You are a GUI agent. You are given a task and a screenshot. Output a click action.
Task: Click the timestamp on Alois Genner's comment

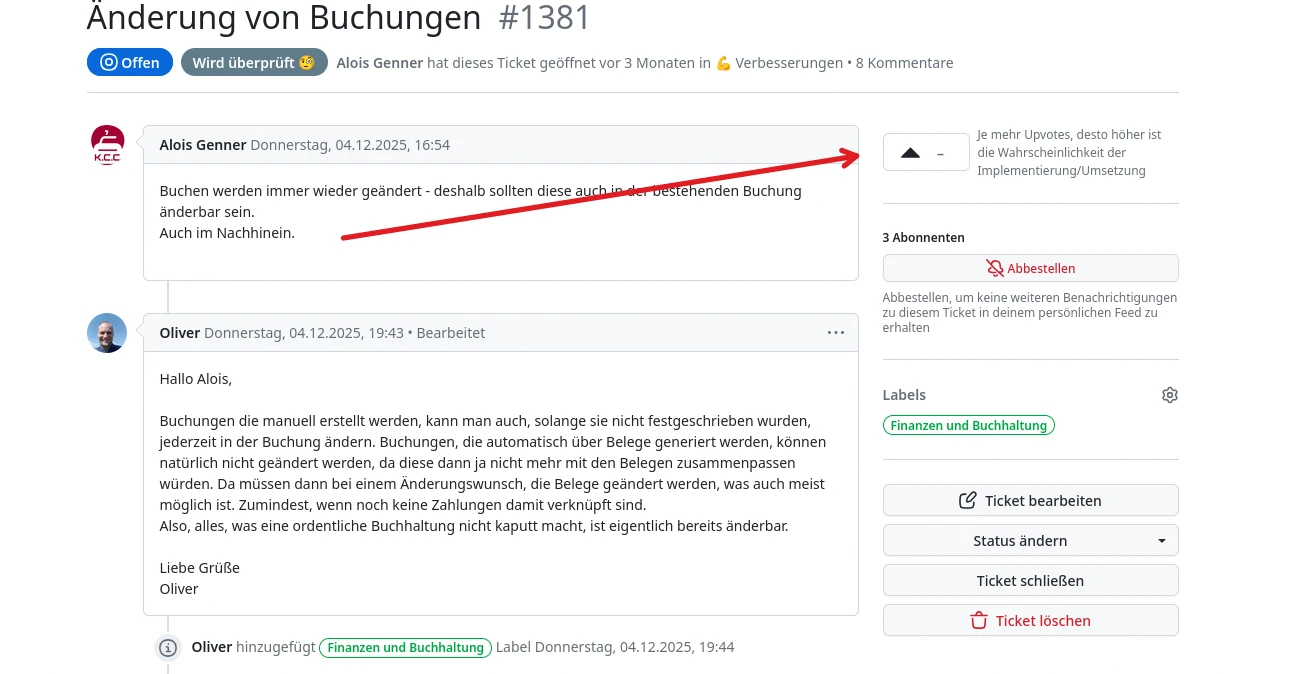pos(350,145)
